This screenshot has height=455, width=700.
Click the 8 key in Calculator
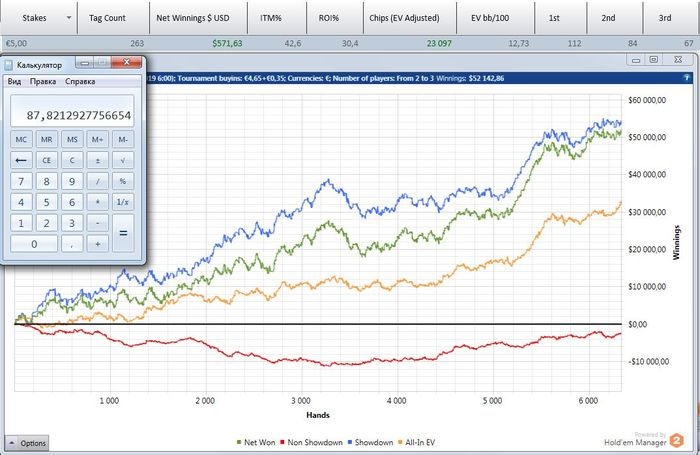pos(46,181)
